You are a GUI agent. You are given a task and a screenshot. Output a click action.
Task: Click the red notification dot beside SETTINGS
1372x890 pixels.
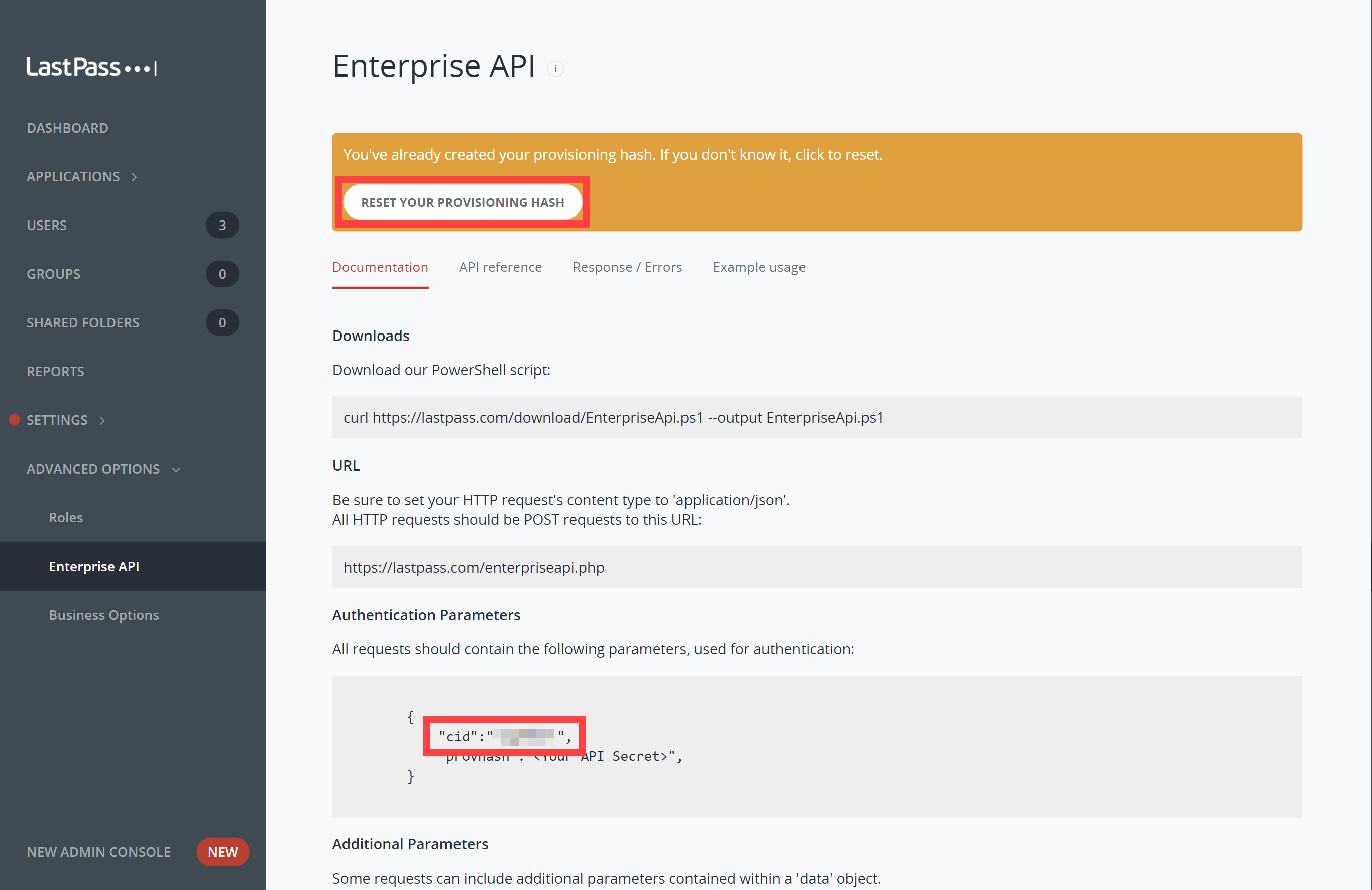pos(15,420)
